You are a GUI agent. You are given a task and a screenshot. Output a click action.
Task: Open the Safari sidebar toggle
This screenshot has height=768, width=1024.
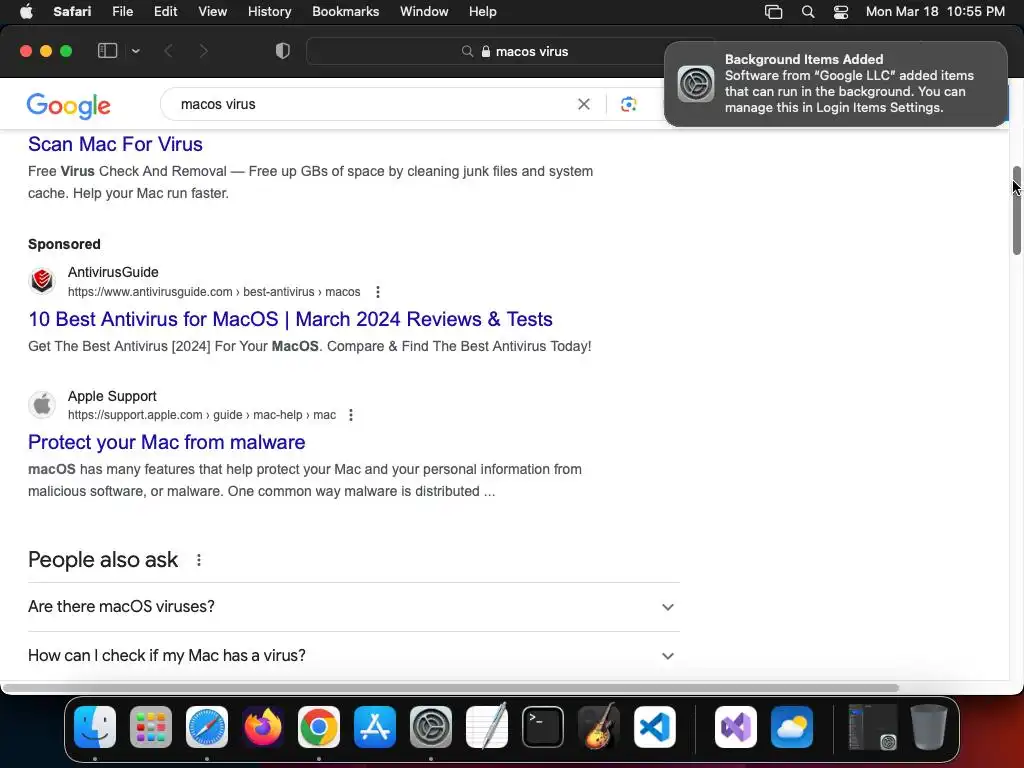click(107, 51)
